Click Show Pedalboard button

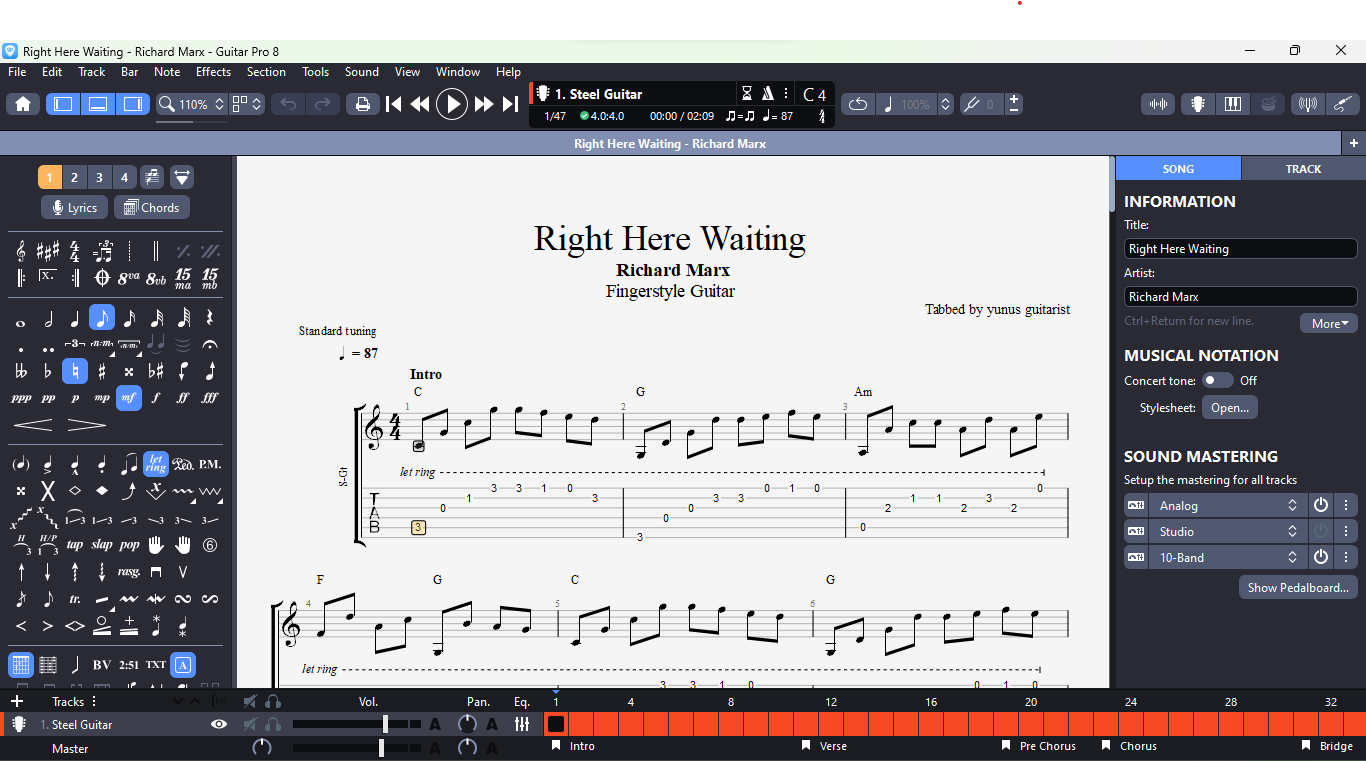[1299, 587]
